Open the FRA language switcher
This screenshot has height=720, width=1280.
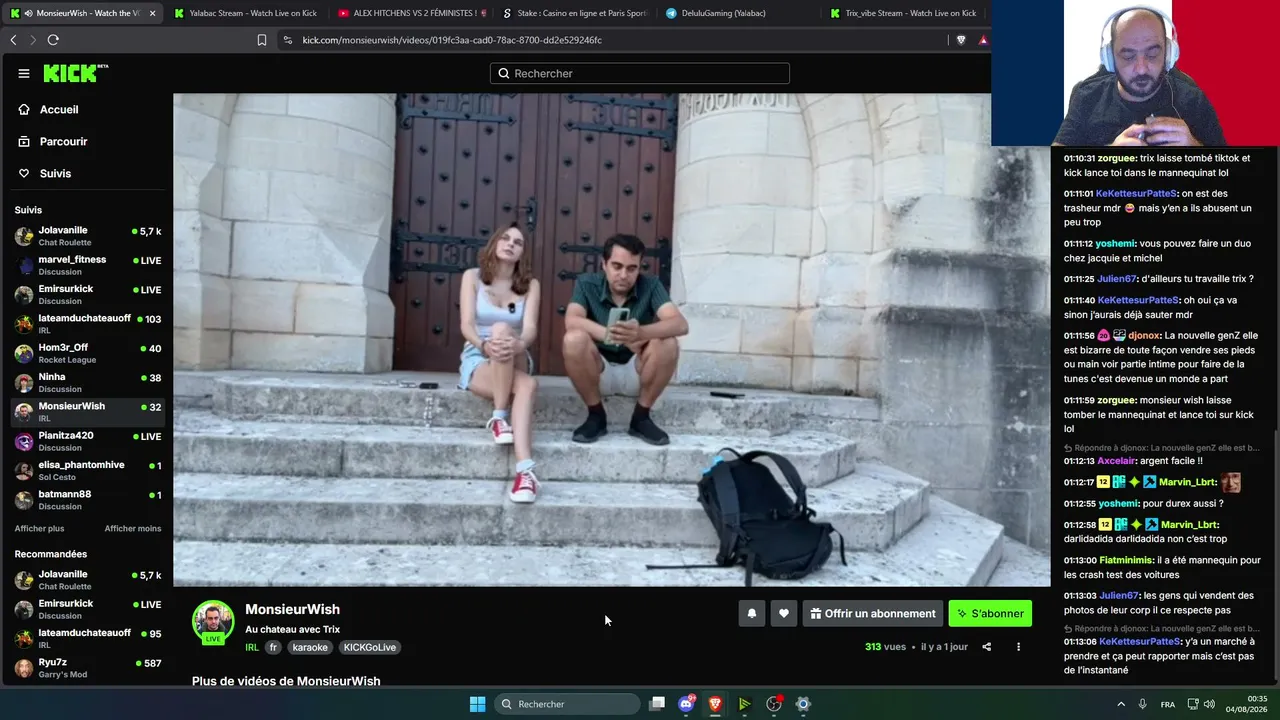[x=1168, y=704]
